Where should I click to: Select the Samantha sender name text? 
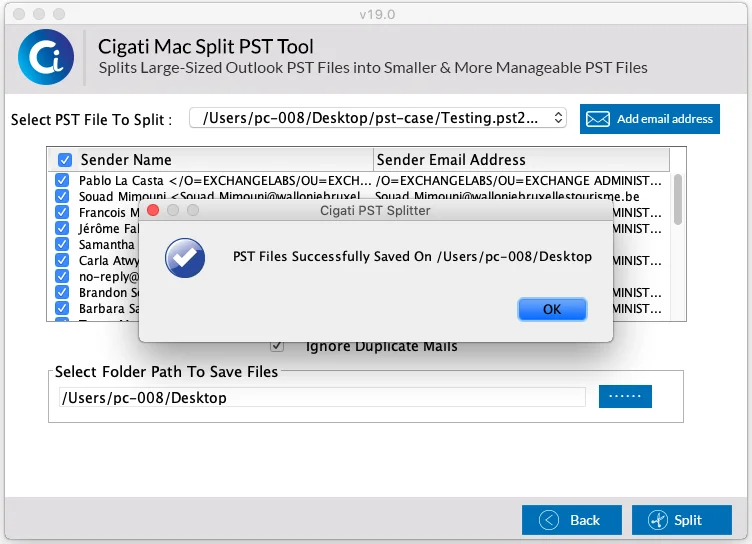tap(107, 245)
